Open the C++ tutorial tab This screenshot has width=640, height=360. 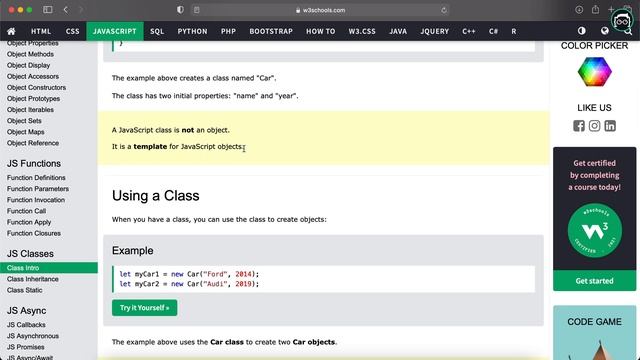coord(469,31)
